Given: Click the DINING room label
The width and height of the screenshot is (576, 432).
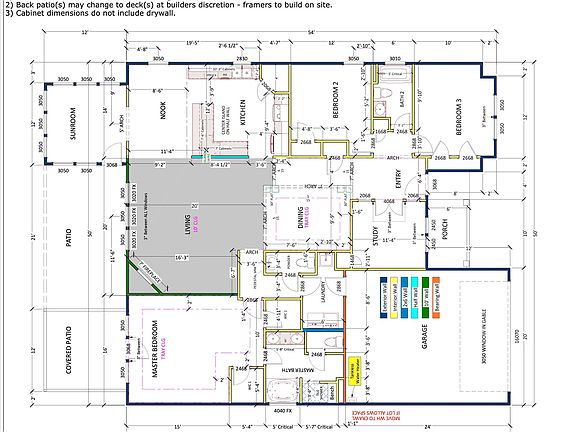Looking at the screenshot, I should click(x=300, y=217).
